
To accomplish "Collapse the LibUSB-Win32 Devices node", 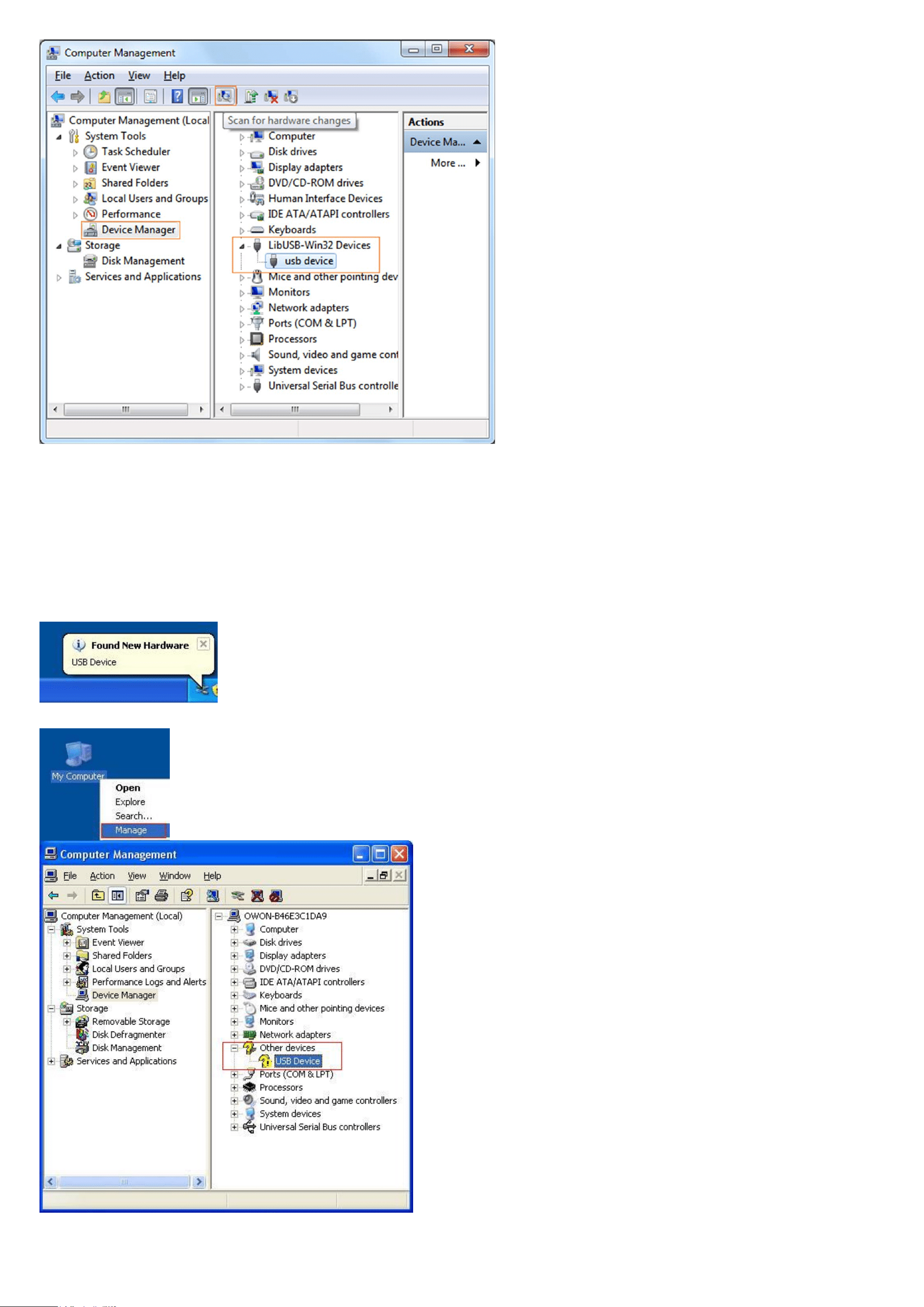I will pos(242,246).
